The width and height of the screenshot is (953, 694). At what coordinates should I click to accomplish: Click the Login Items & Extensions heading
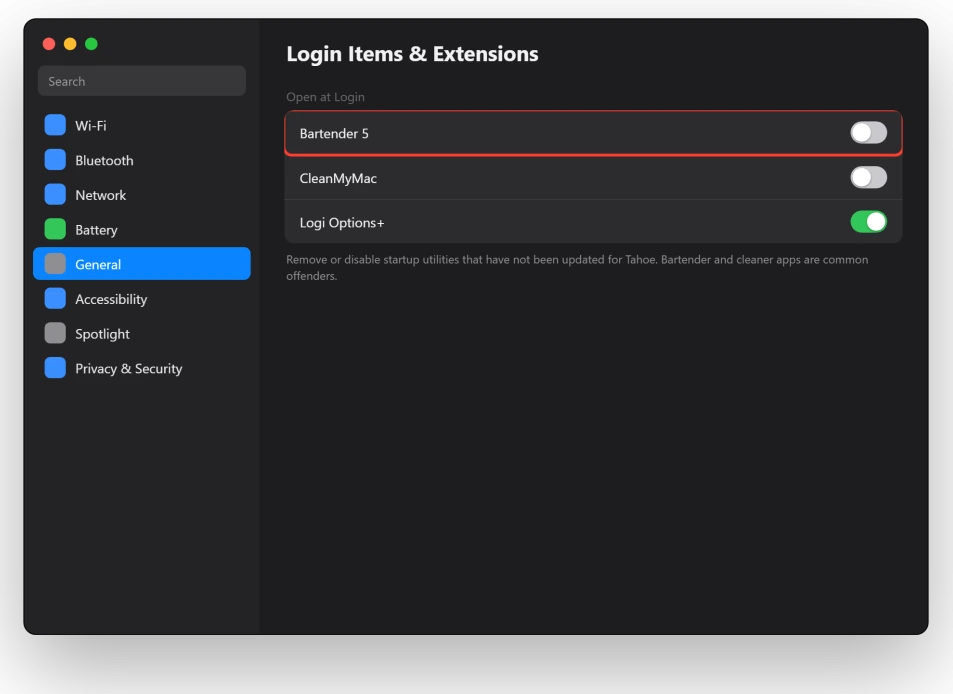point(412,54)
